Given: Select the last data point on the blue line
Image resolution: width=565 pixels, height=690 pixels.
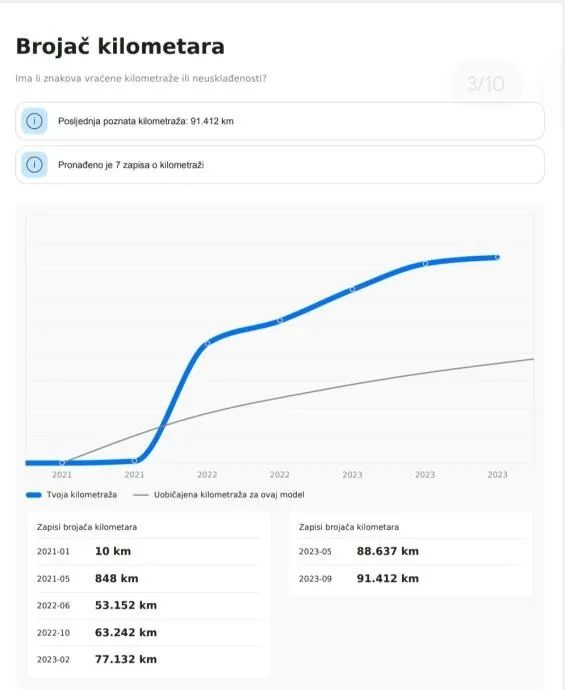Looking at the screenshot, I should point(497,257).
